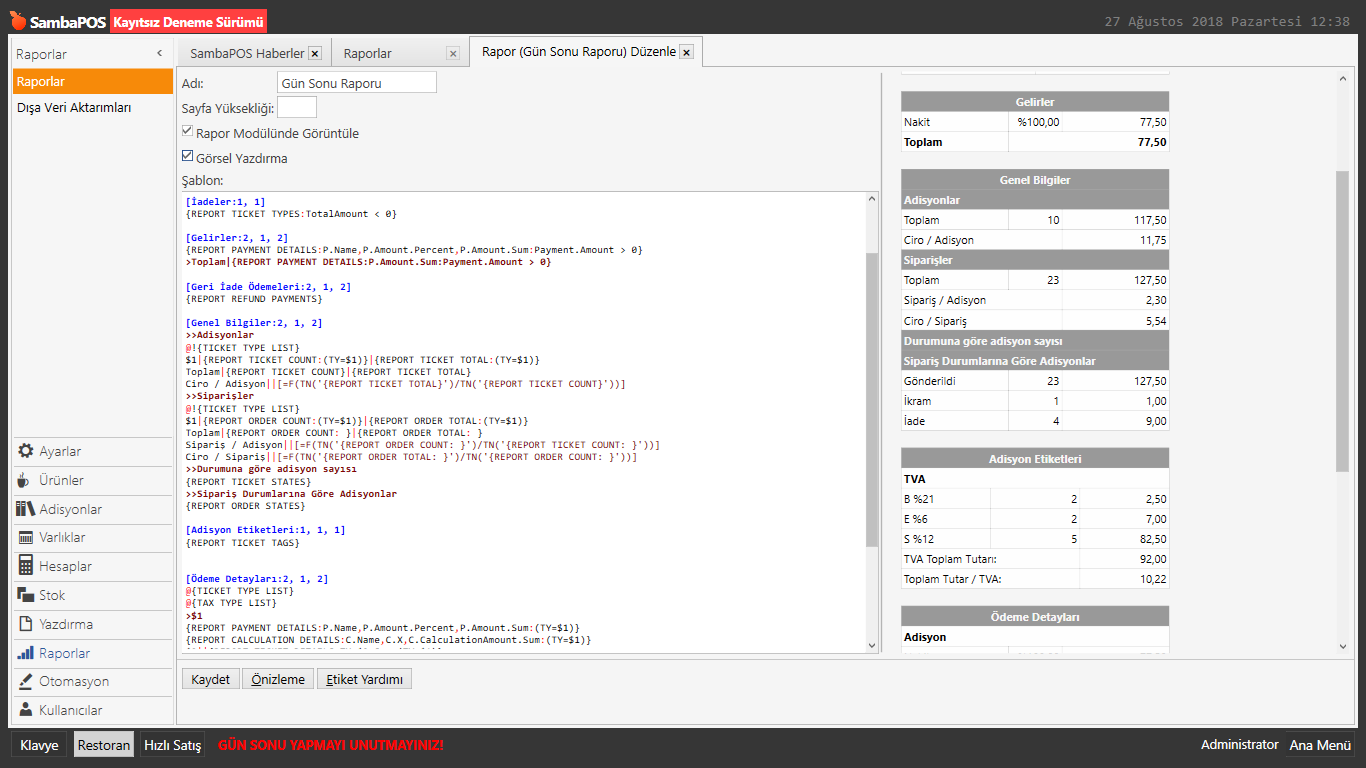The height and width of the screenshot is (768, 1366).
Task: Click the preview pane scrollbar down arrow
Action: (x=1342, y=647)
